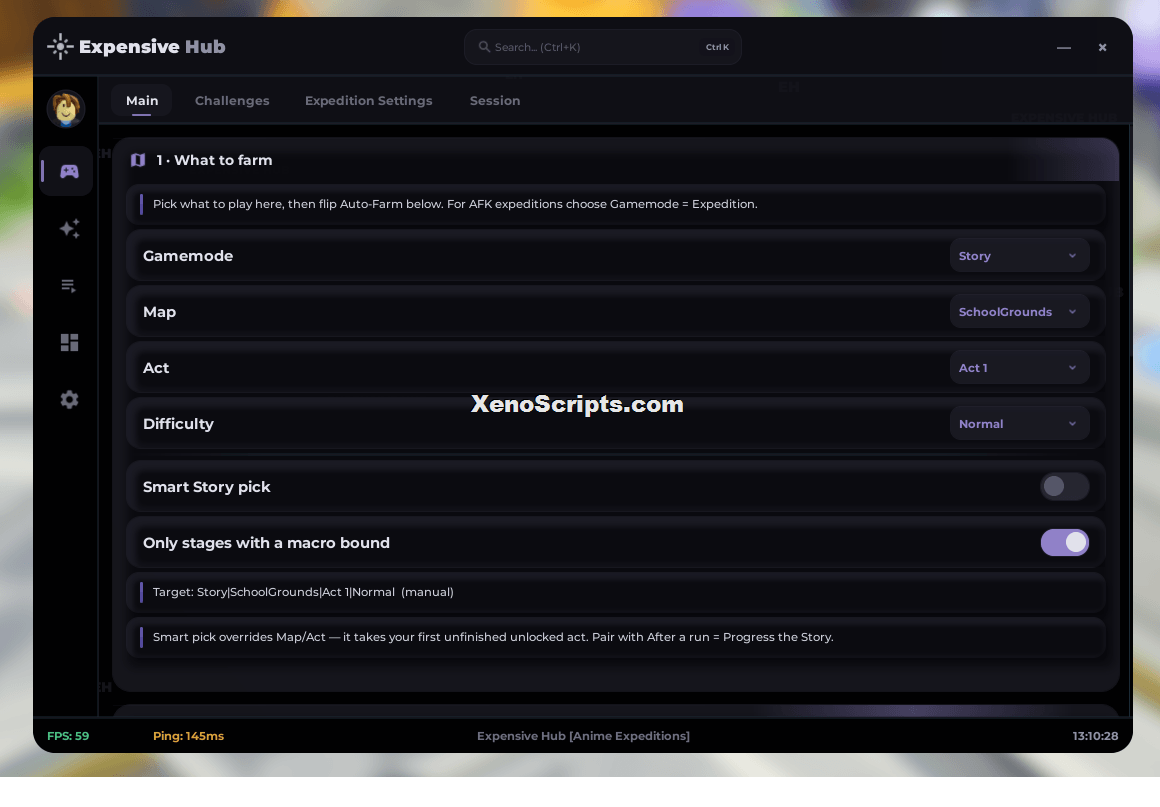This screenshot has width=1160, height=807.
Task: Click the Difficulty row label
Action: pyautogui.click(x=178, y=424)
